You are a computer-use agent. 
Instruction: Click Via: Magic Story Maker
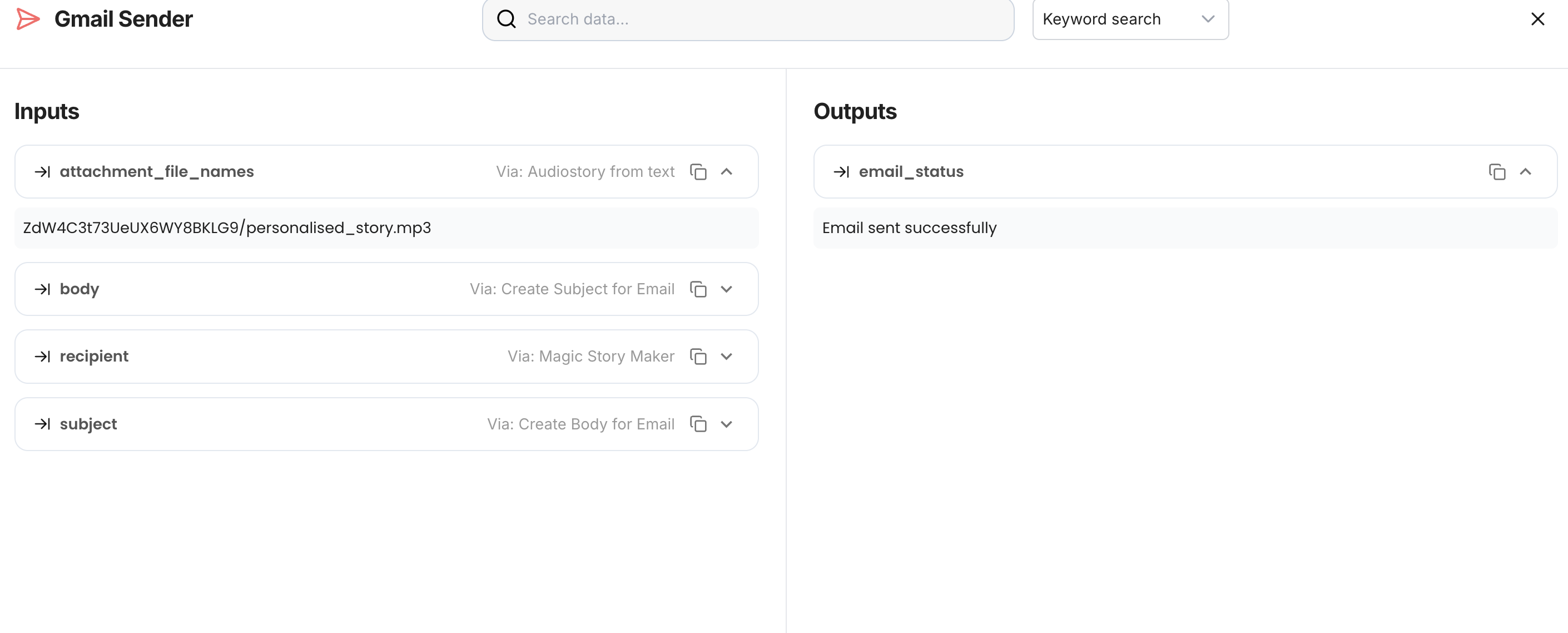click(591, 357)
